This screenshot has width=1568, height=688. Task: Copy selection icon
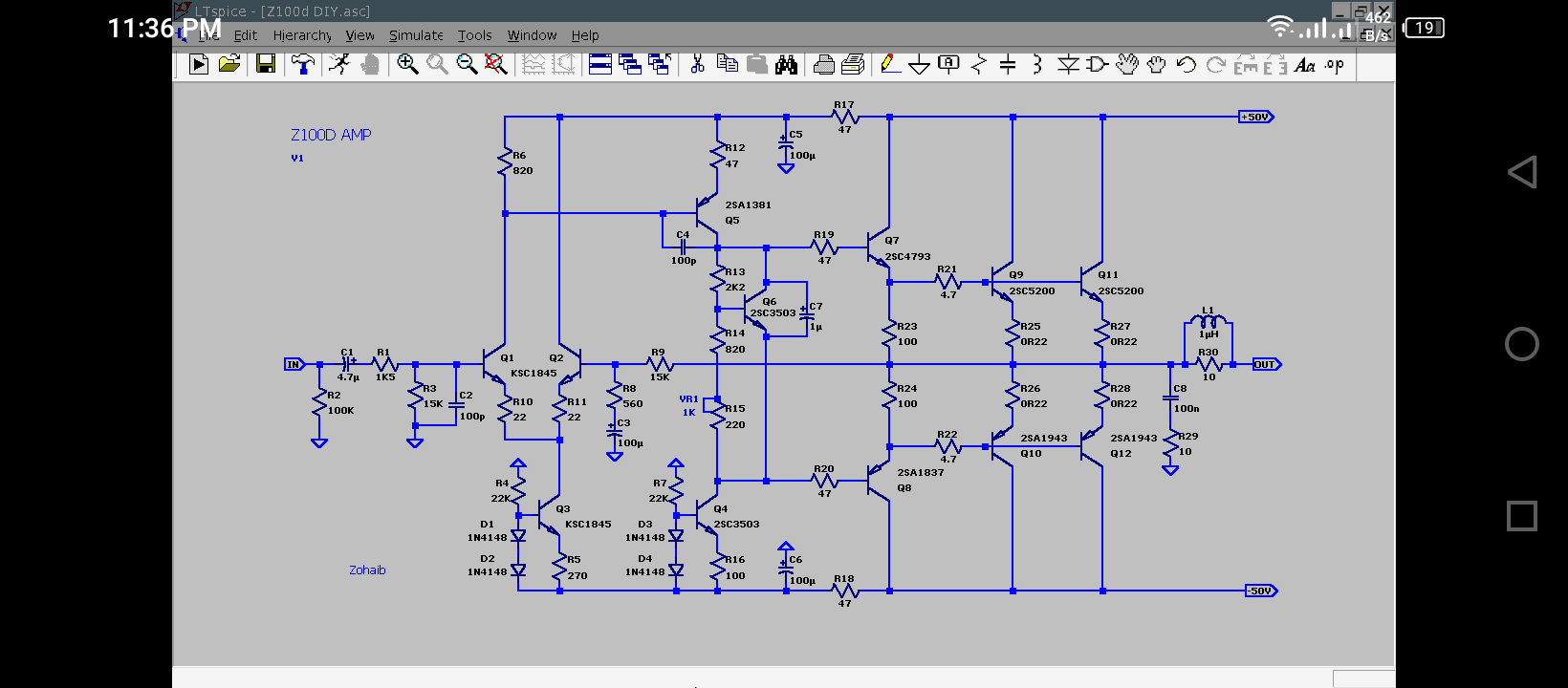728,64
